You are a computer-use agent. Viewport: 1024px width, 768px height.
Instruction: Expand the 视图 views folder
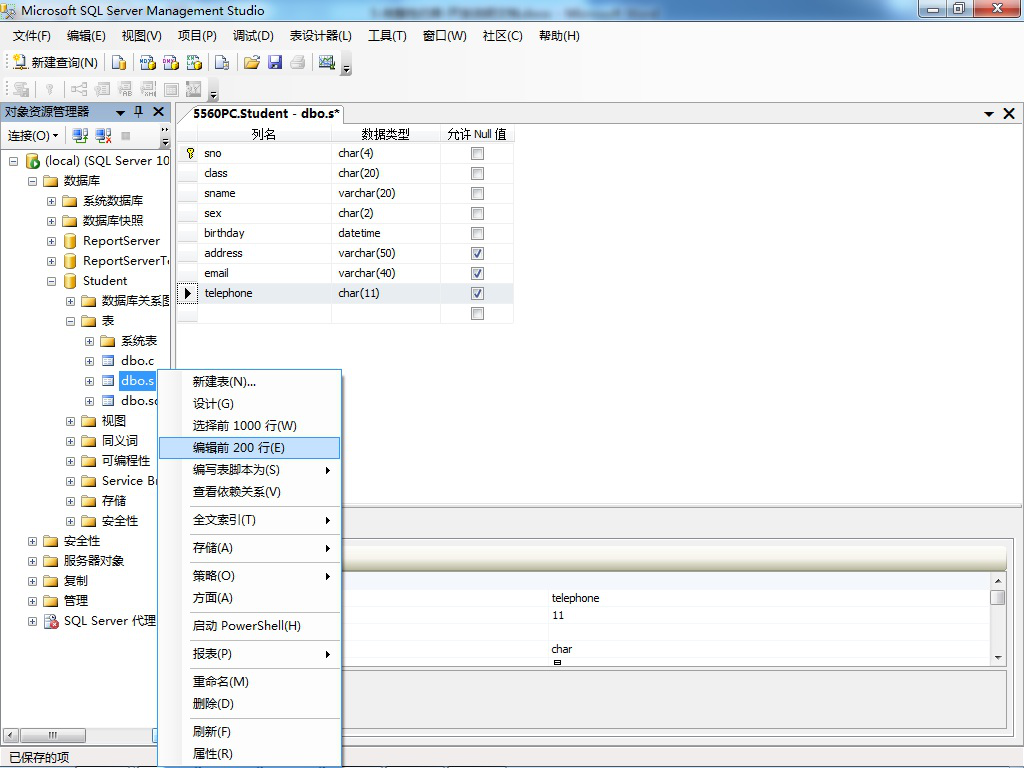(71, 421)
